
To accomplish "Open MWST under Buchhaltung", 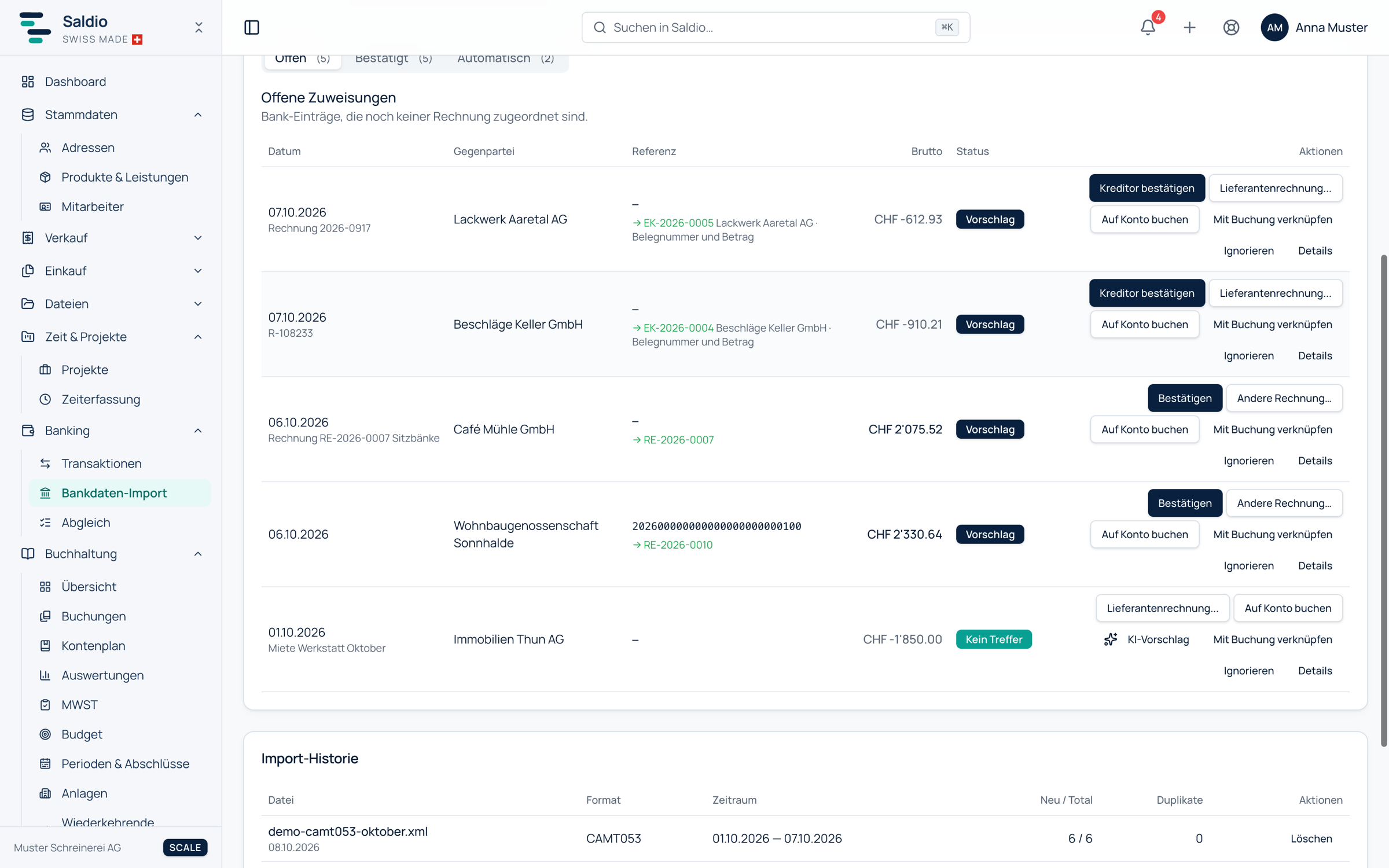I will (x=119, y=705).
